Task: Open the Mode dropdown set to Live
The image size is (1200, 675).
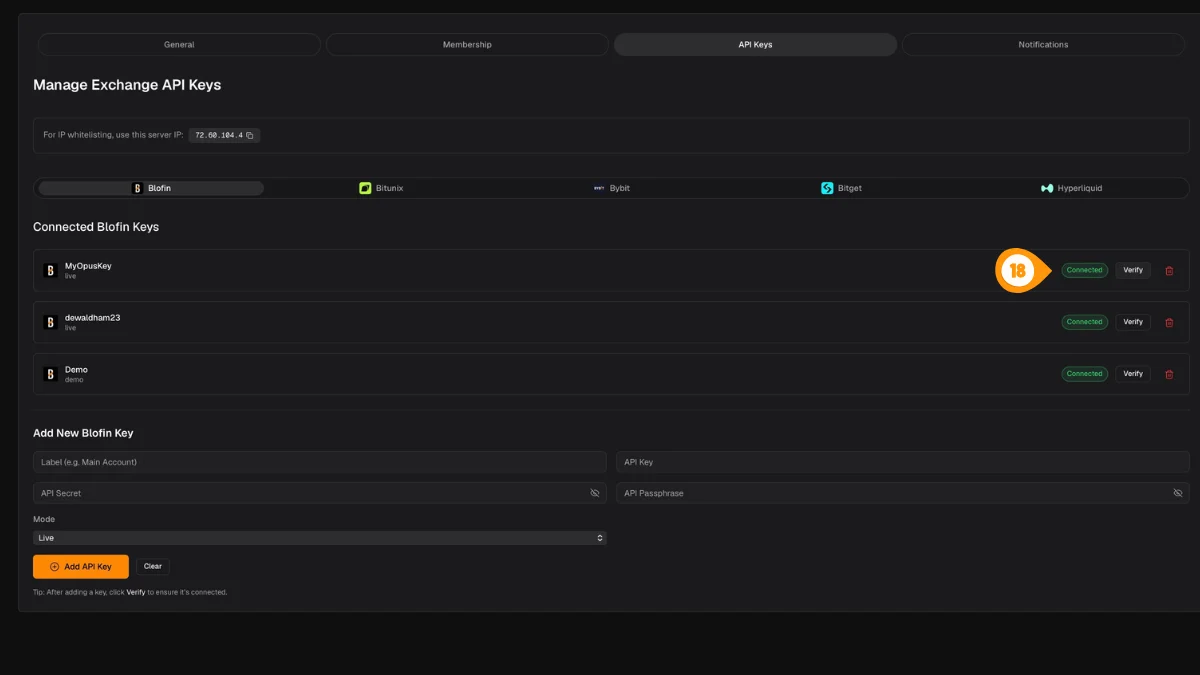Action: (x=320, y=538)
